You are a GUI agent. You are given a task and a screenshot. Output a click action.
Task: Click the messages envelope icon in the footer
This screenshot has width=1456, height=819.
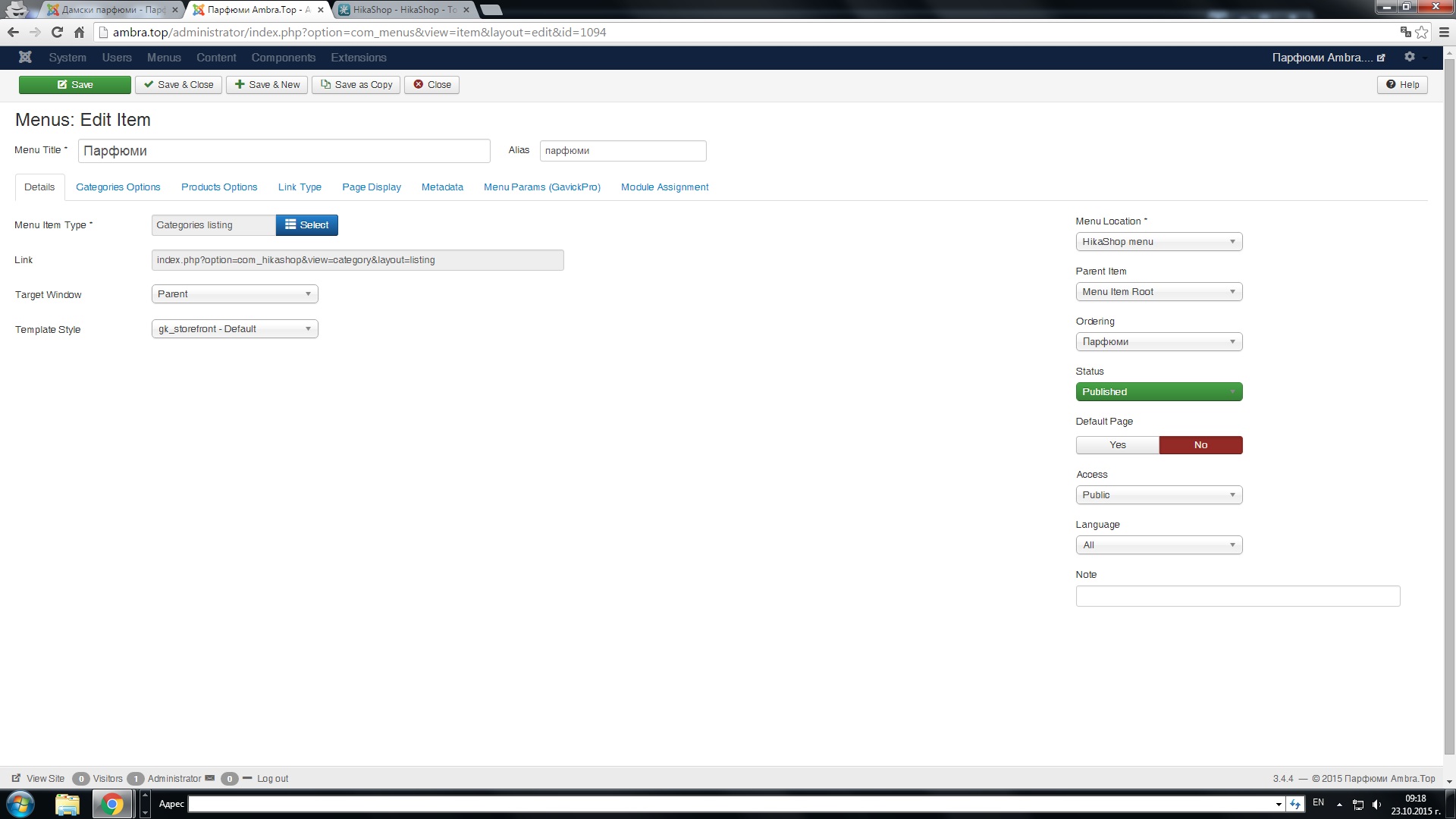(210, 778)
